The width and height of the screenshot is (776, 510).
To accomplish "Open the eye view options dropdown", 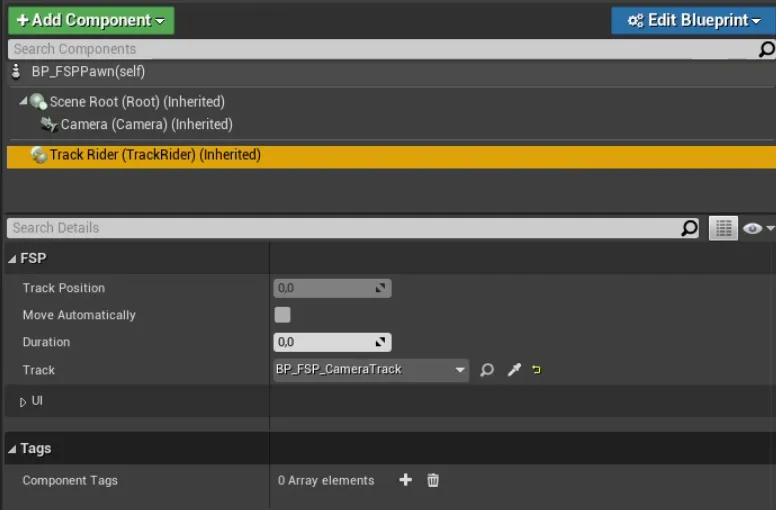I will point(758,228).
